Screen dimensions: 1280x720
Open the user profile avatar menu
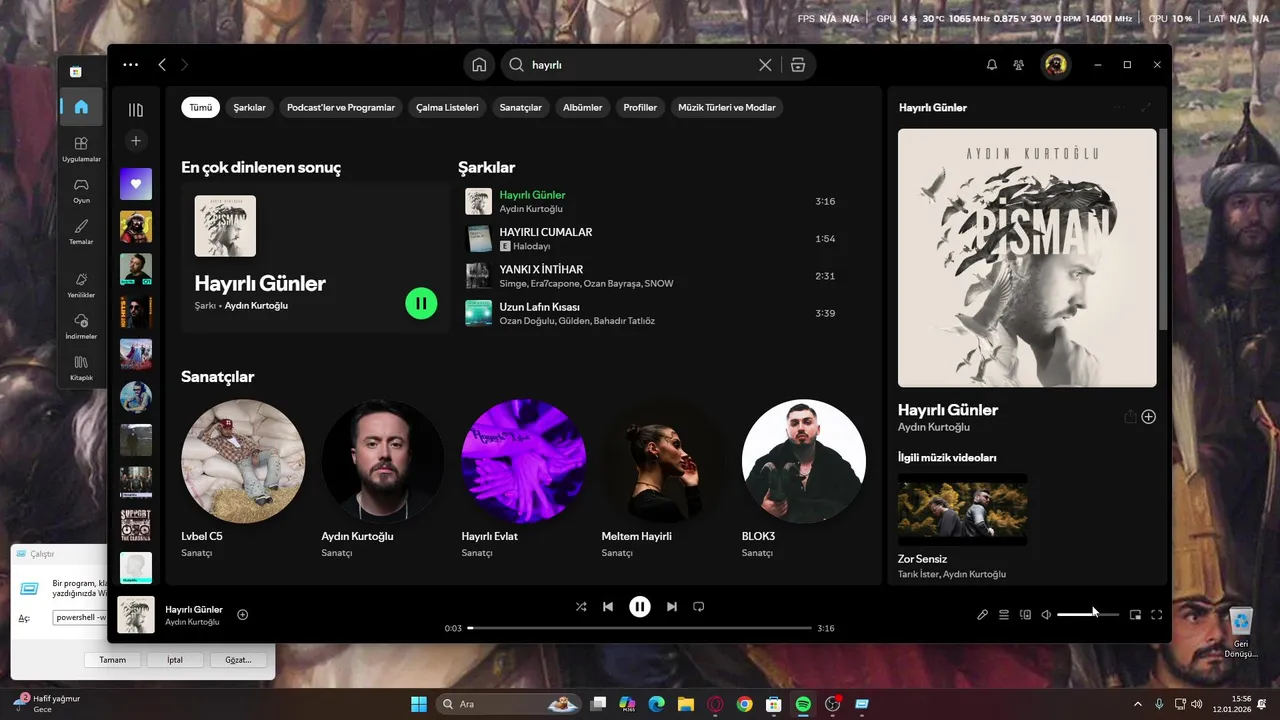1055,65
